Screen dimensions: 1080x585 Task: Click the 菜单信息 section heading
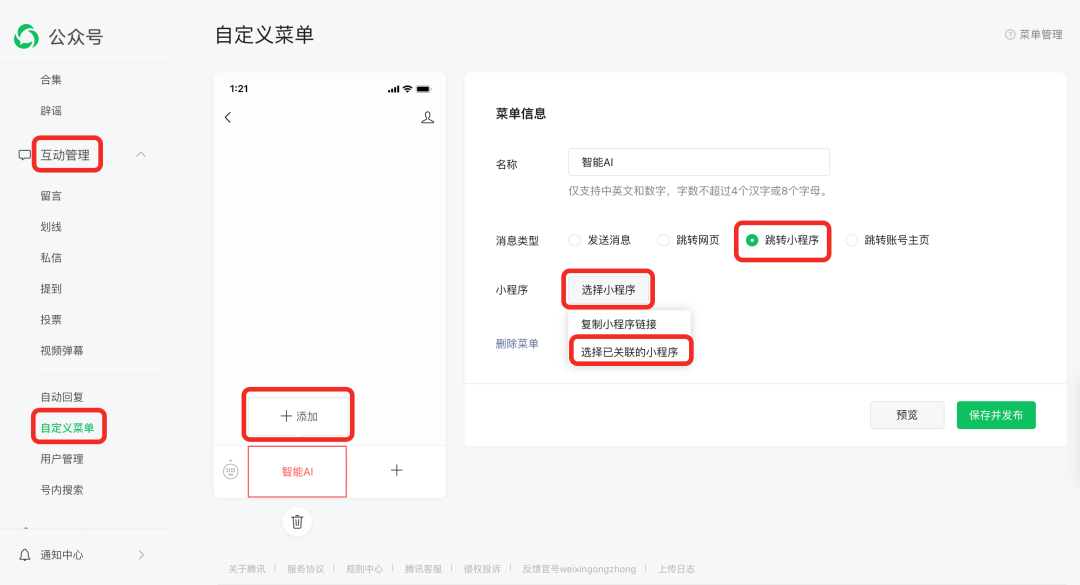pos(521,114)
